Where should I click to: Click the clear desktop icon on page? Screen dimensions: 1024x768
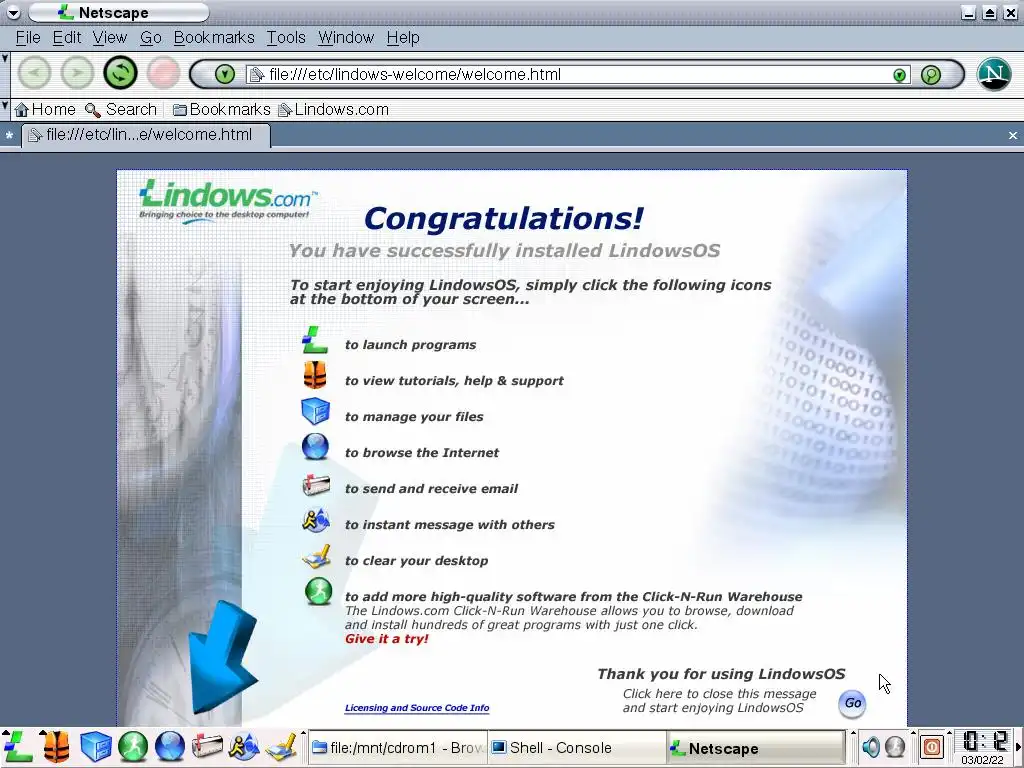point(316,557)
